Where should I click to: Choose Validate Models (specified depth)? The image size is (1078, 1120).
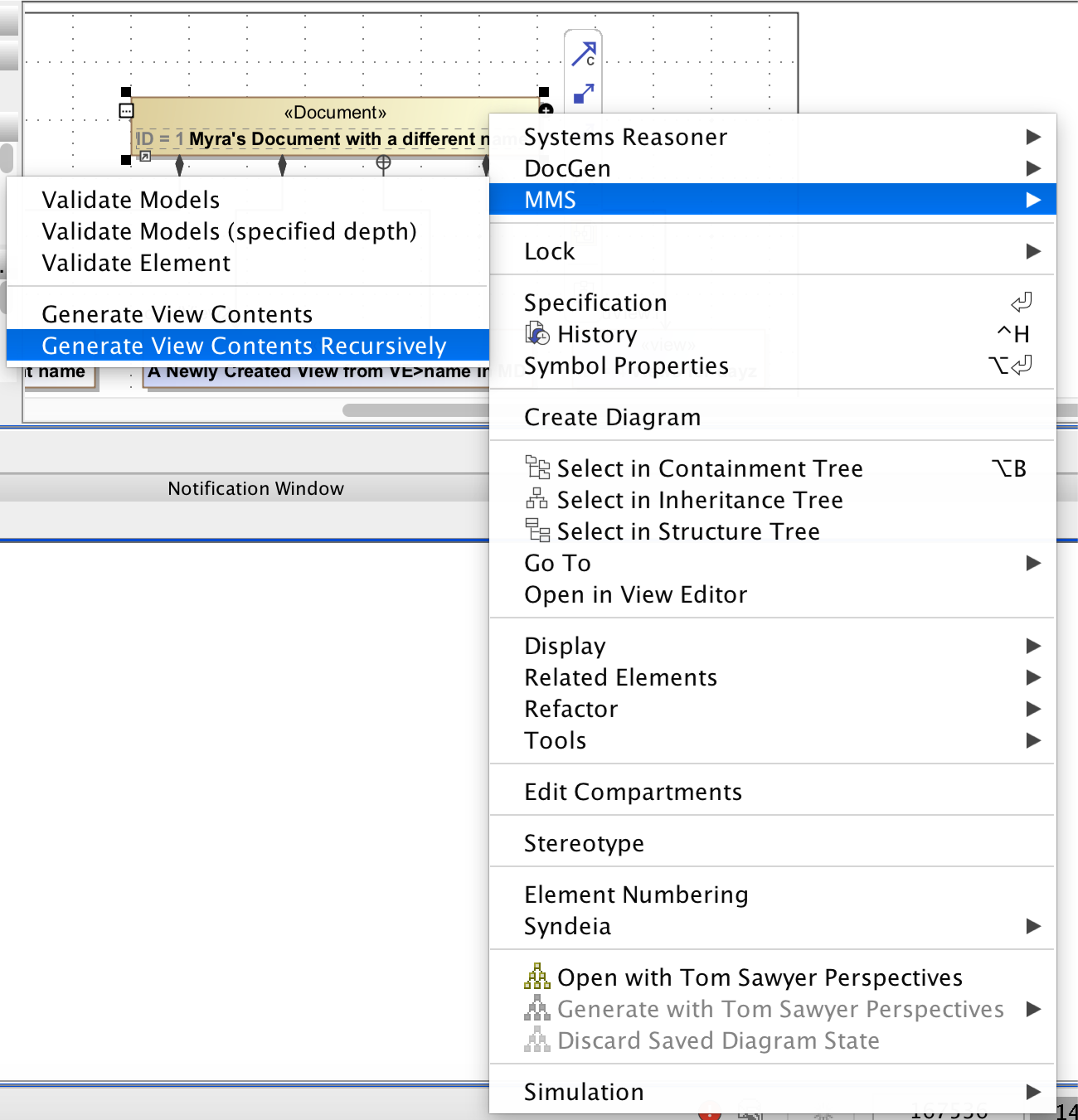coord(247,231)
